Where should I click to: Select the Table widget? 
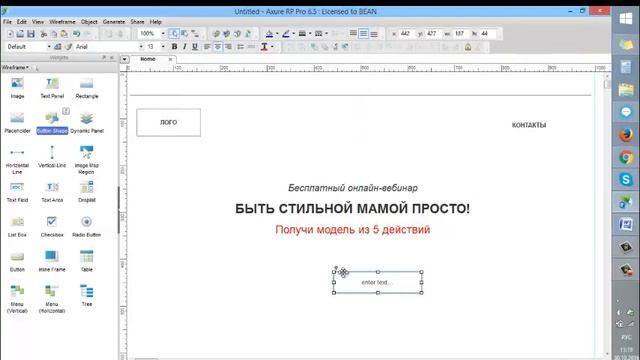click(x=87, y=261)
